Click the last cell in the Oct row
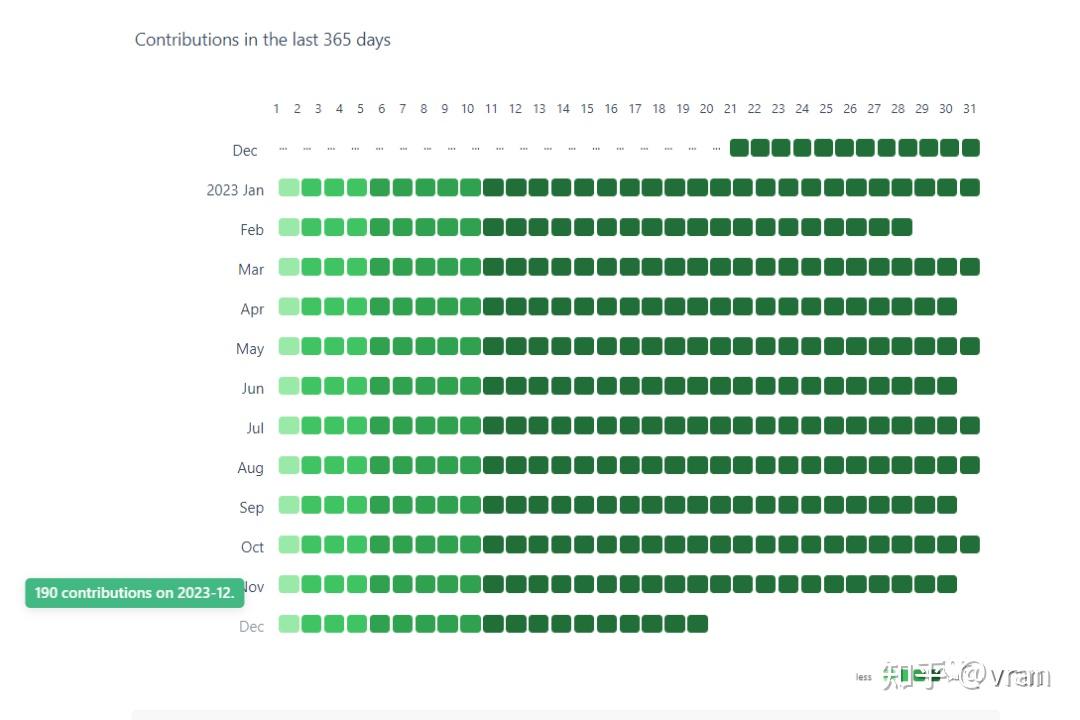This screenshot has width=1080, height=720. coord(970,545)
